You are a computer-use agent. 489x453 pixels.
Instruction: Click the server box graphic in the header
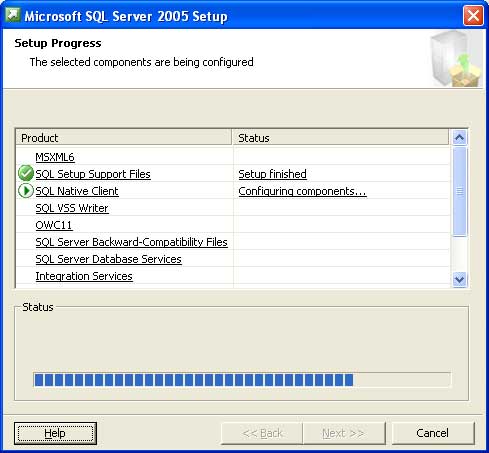click(456, 58)
